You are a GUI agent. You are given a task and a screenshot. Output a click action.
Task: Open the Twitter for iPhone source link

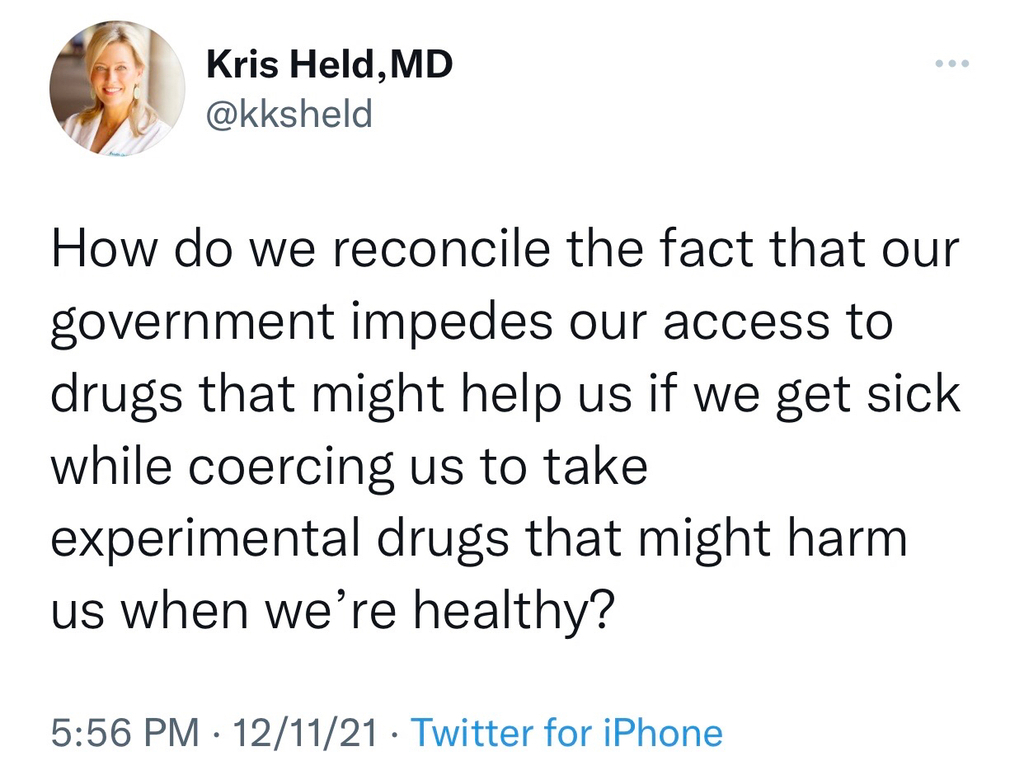click(x=567, y=733)
